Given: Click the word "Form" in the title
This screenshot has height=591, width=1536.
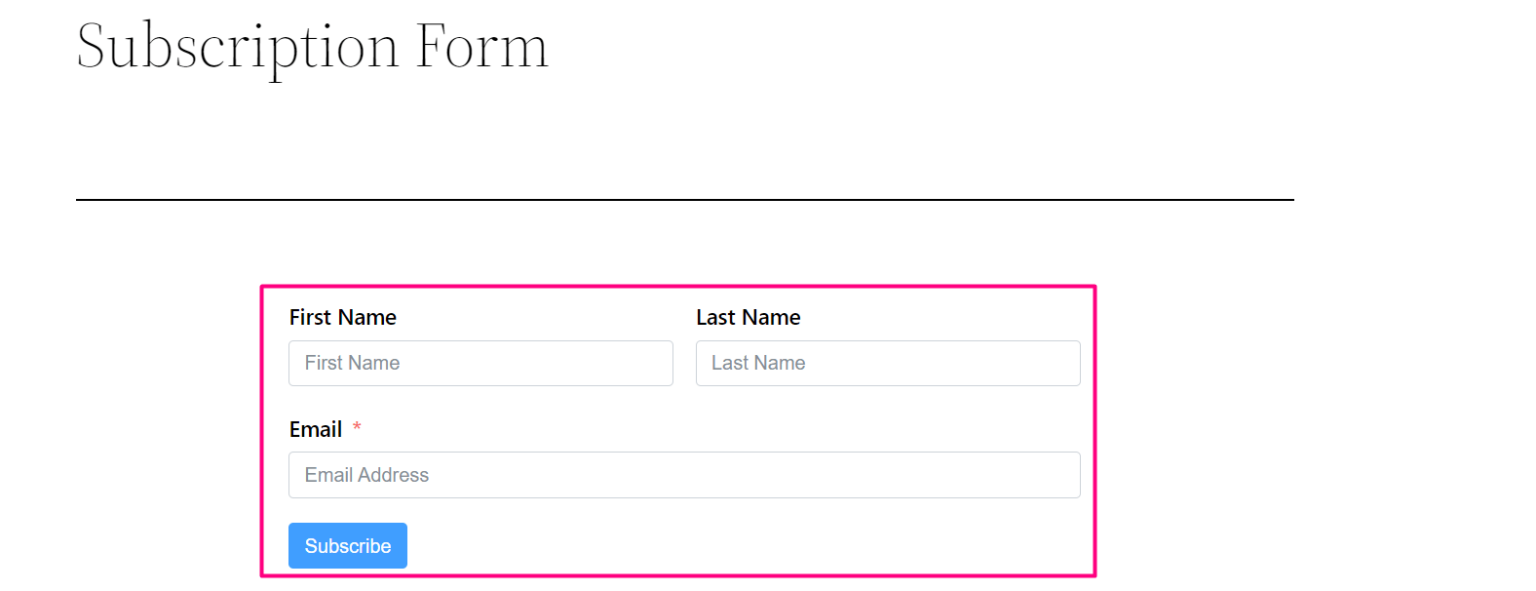Looking at the screenshot, I should coord(482,46).
